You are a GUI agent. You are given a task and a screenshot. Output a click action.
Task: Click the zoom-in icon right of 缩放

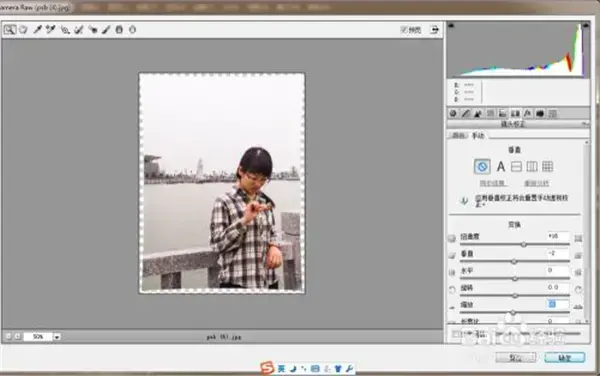[578, 306]
